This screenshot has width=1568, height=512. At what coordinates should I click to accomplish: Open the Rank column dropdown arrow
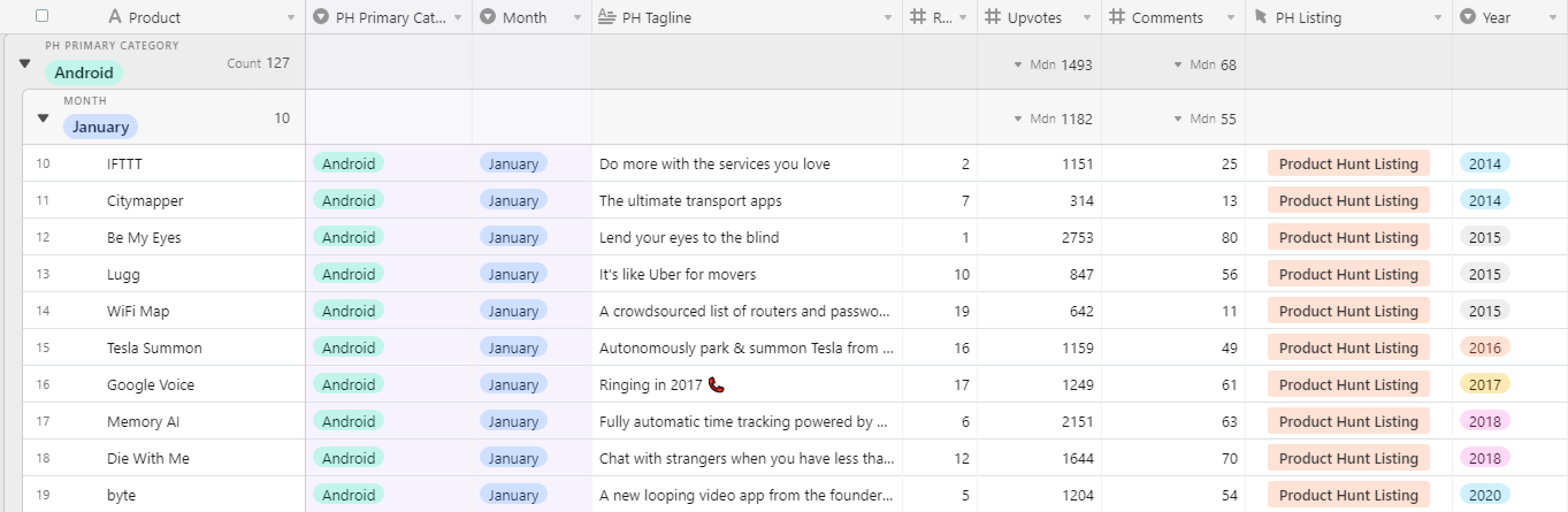point(963,18)
